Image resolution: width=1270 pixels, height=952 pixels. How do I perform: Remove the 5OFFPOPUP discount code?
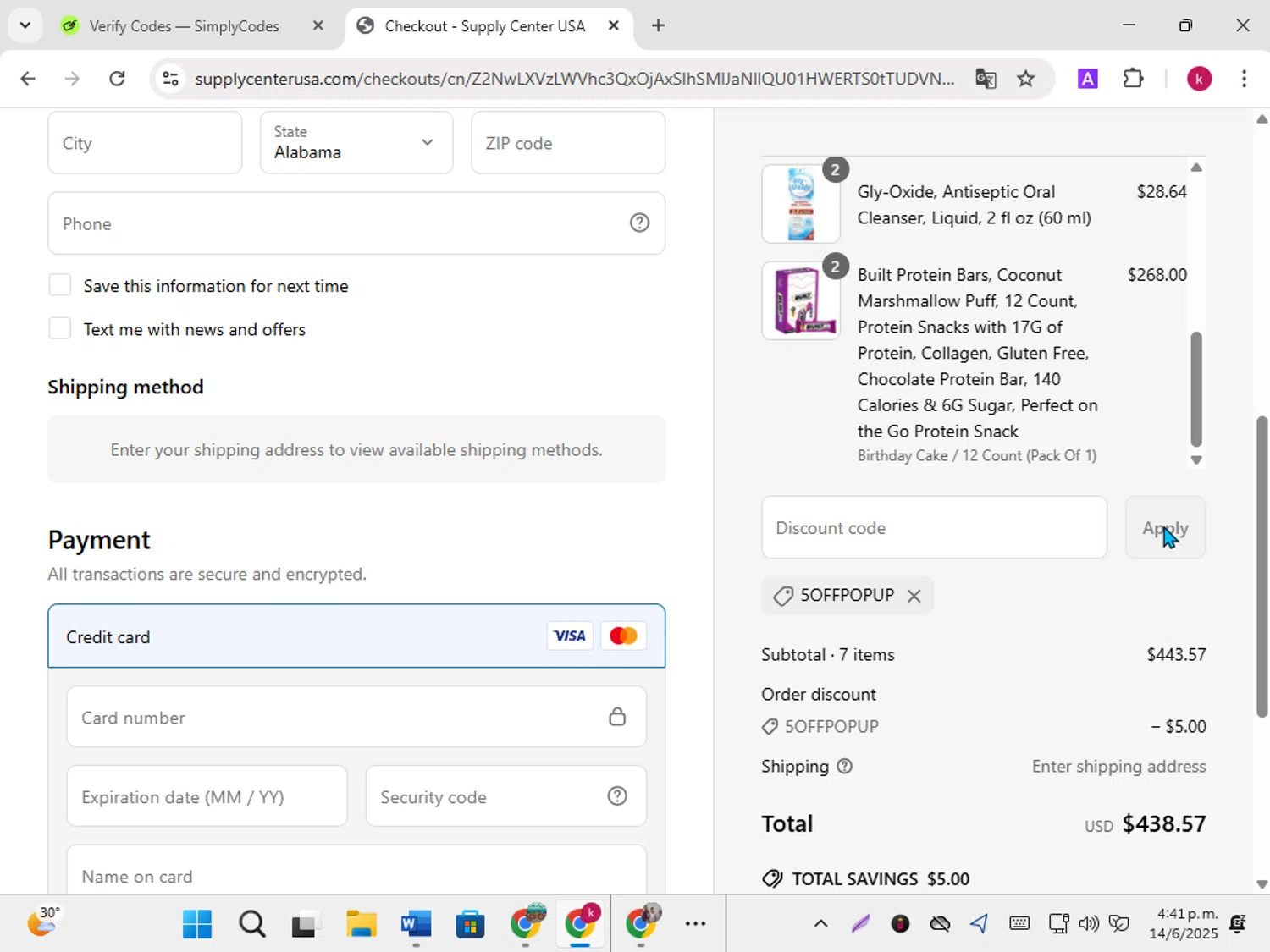pos(914,596)
